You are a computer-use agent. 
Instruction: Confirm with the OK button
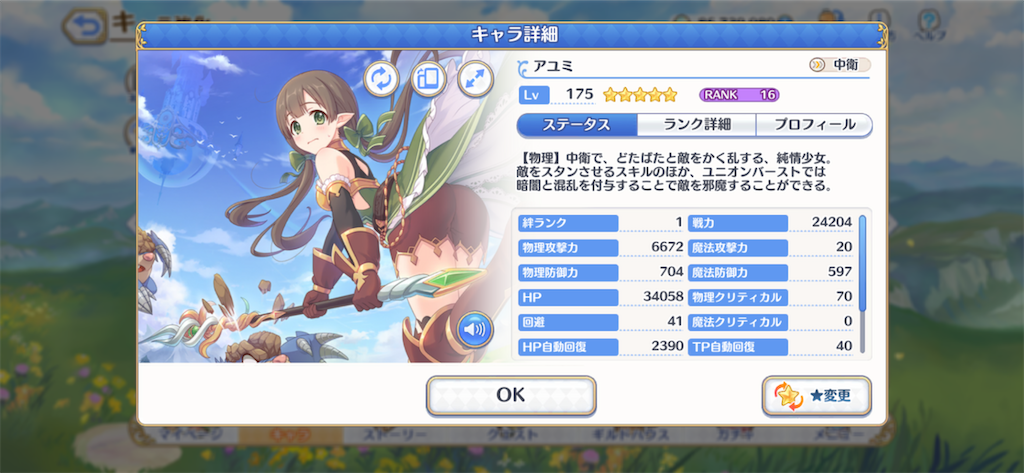coord(511,395)
